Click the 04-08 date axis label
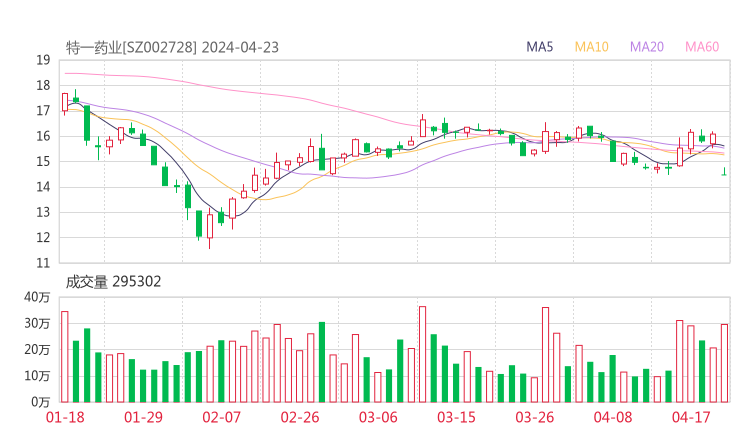 coord(613,417)
